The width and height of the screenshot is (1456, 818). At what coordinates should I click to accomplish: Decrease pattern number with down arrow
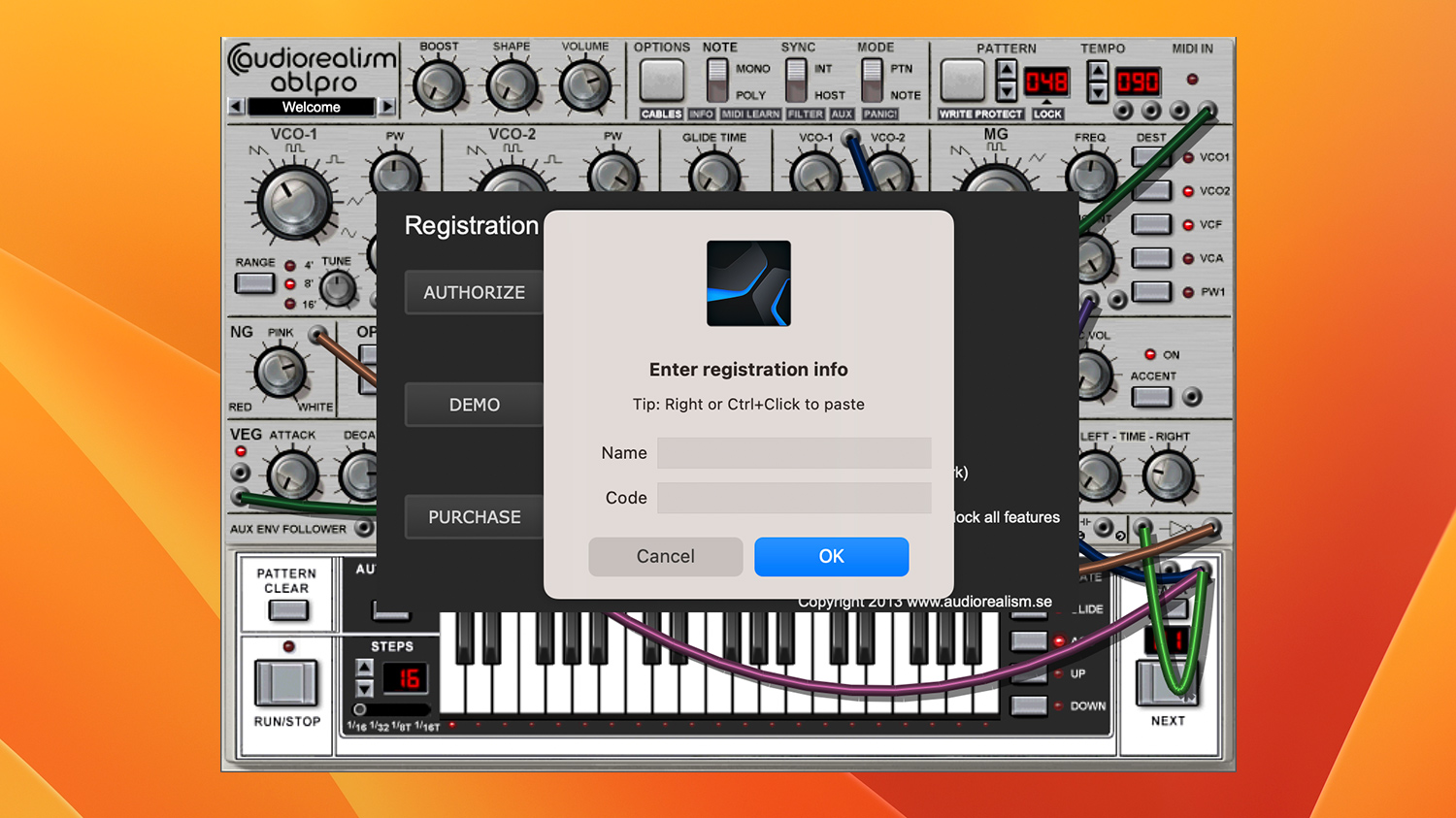[x=1007, y=91]
